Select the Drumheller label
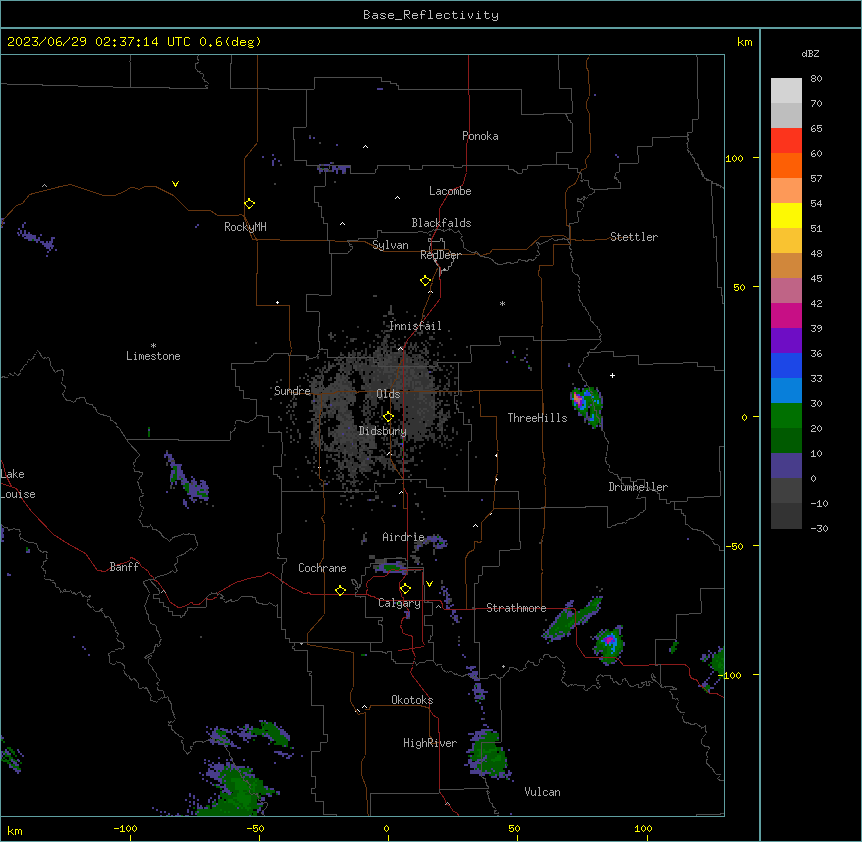The width and height of the screenshot is (862, 842). click(638, 487)
